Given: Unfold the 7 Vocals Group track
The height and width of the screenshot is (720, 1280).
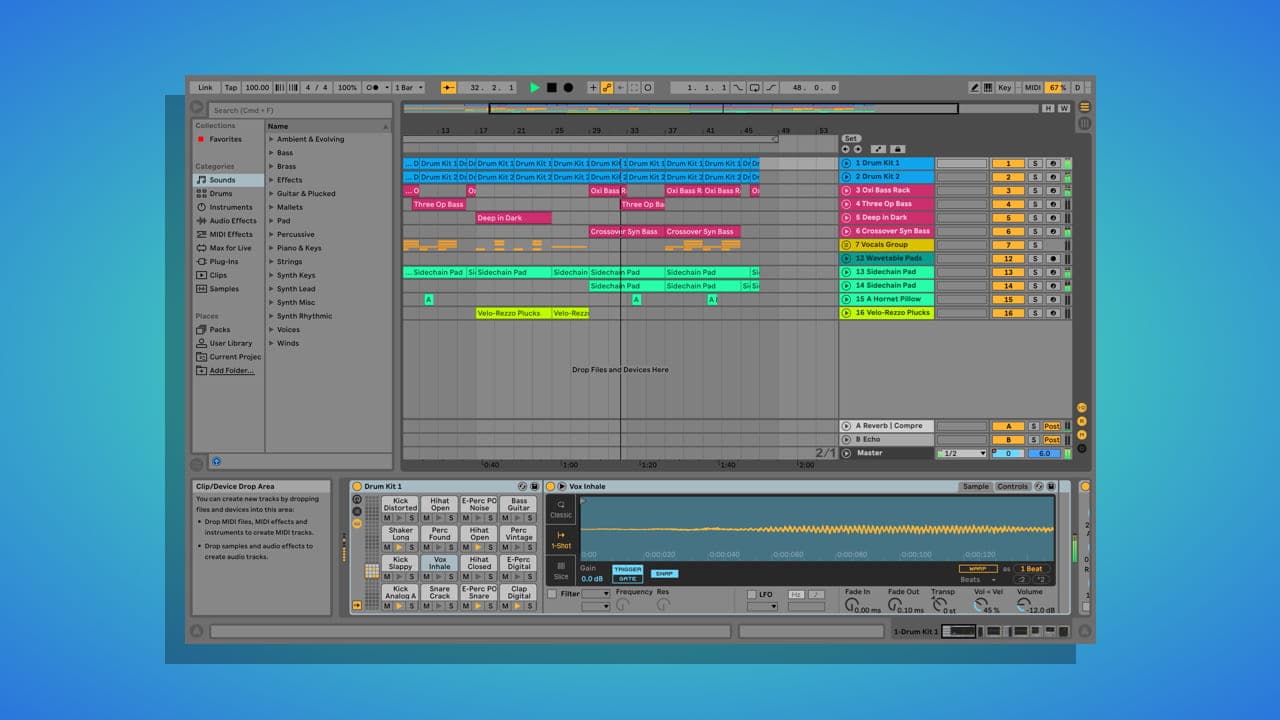Looking at the screenshot, I should 846,245.
